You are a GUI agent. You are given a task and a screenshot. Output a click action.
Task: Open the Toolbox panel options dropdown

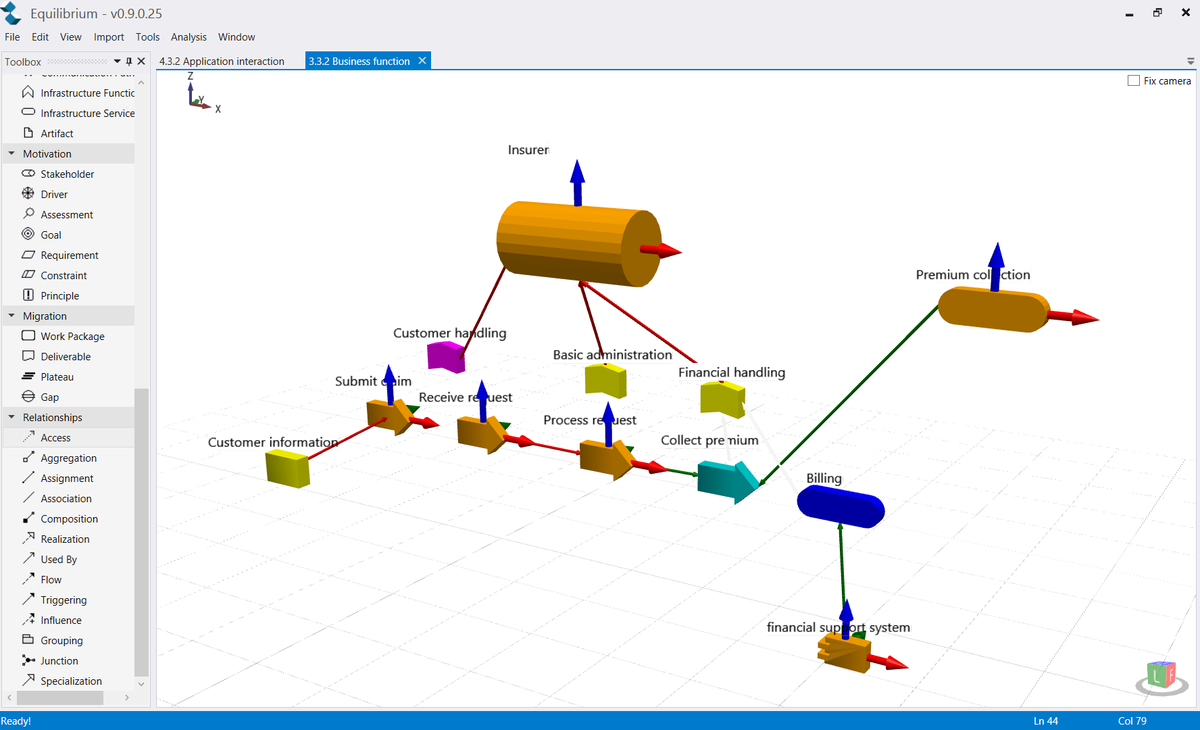(117, 62)
